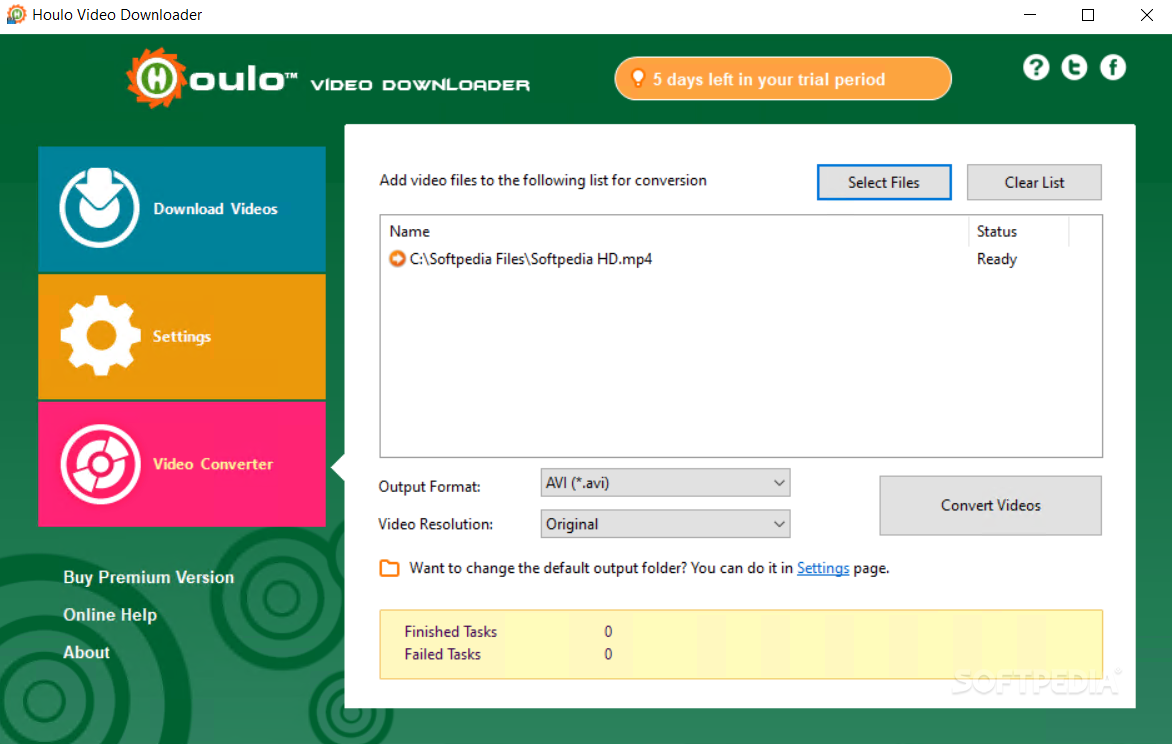1172x744 pixels.
Task: Click the app icon in title bar
Action: click(x=16, y=15)
